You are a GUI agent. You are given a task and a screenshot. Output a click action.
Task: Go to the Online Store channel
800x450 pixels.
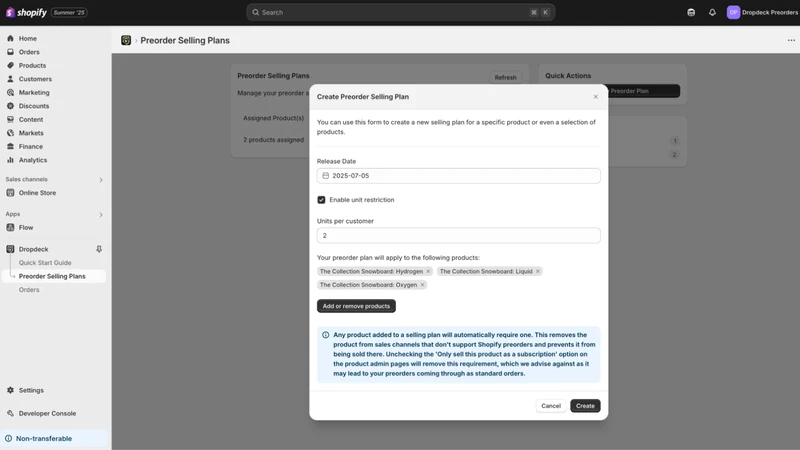37,193
